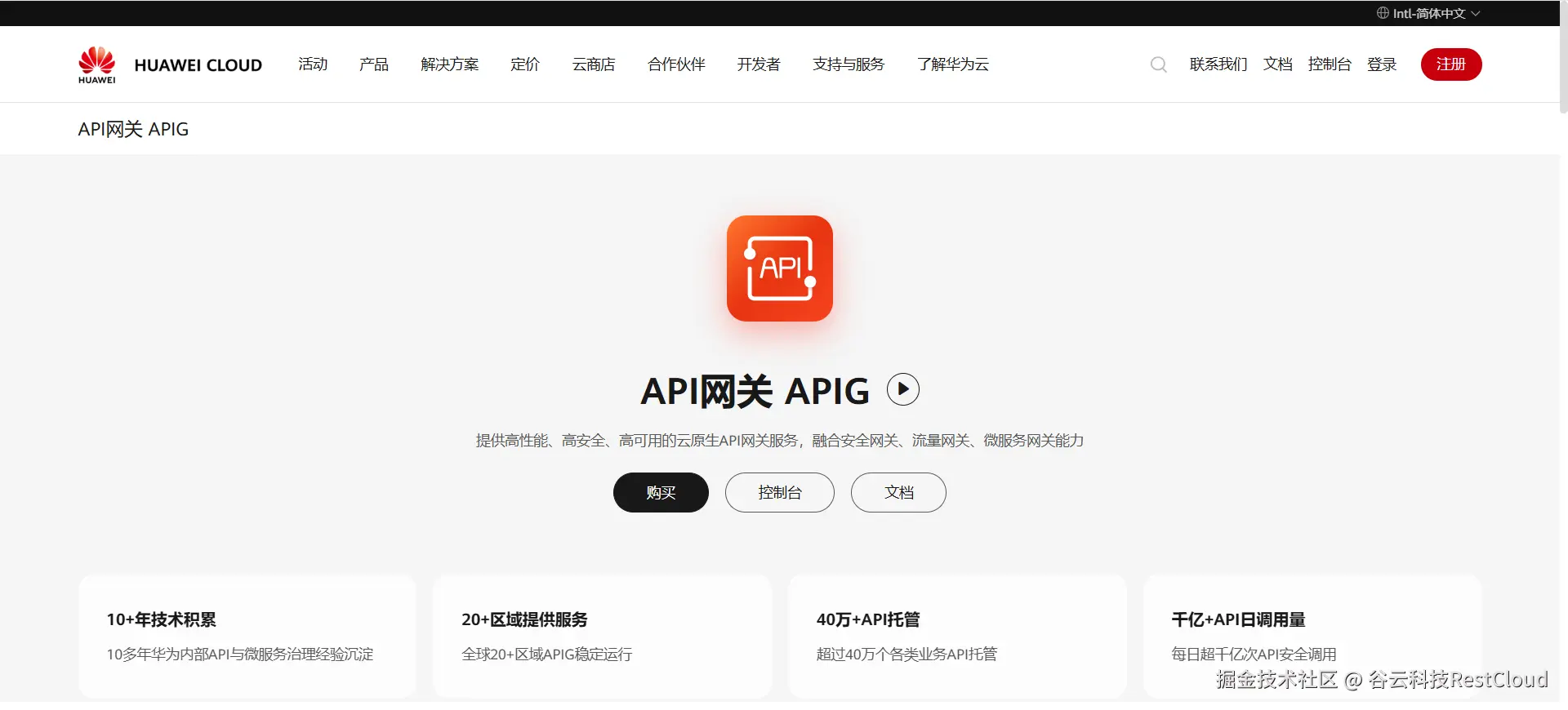The height and width of the screenshot is (710, 1568).
Task: Click the outlined 文档 button
Action: click(898, 492)
